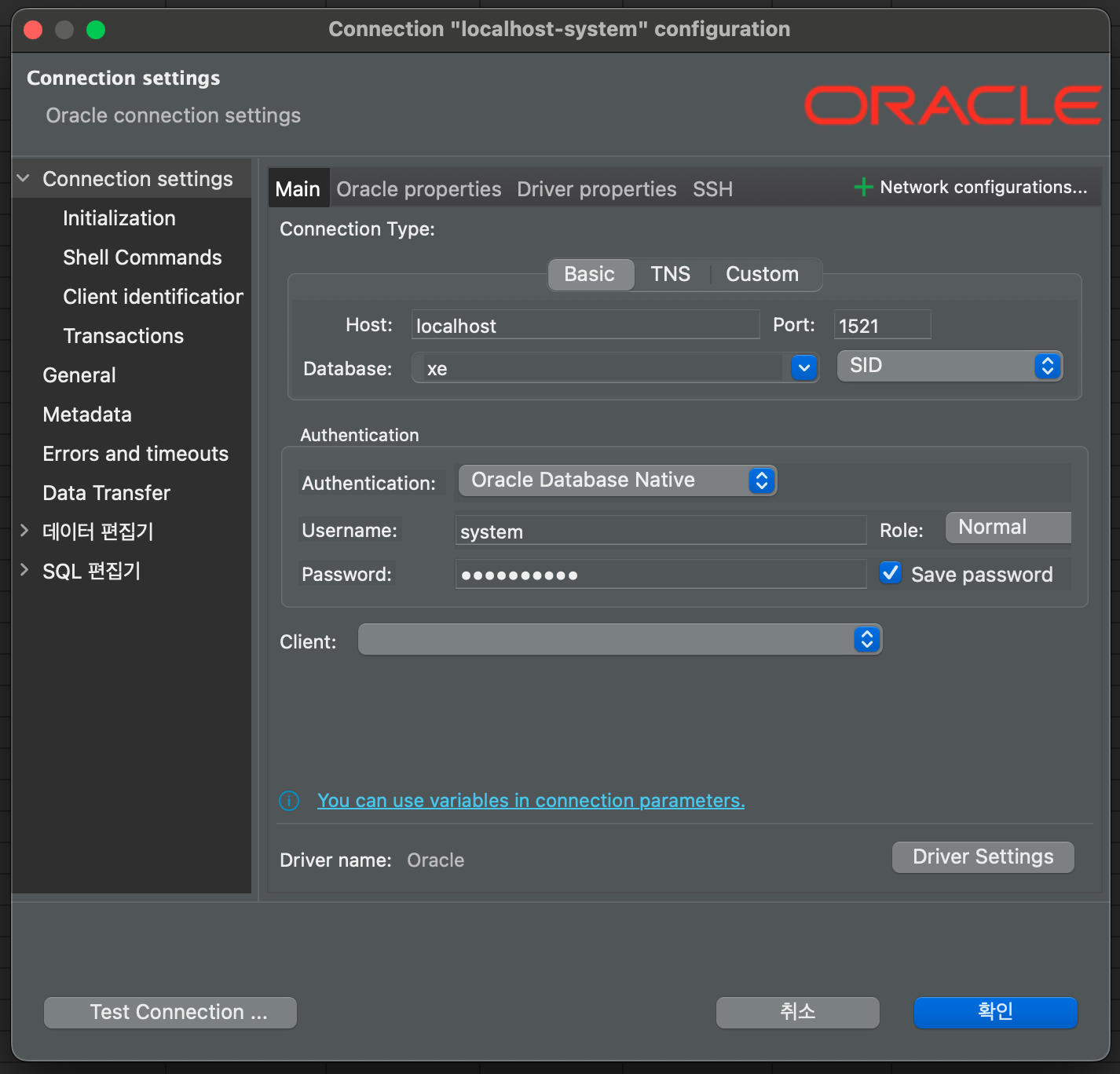Open the connection variables help link
This screenshot has height=1074, width=1120.
point(531,801)
